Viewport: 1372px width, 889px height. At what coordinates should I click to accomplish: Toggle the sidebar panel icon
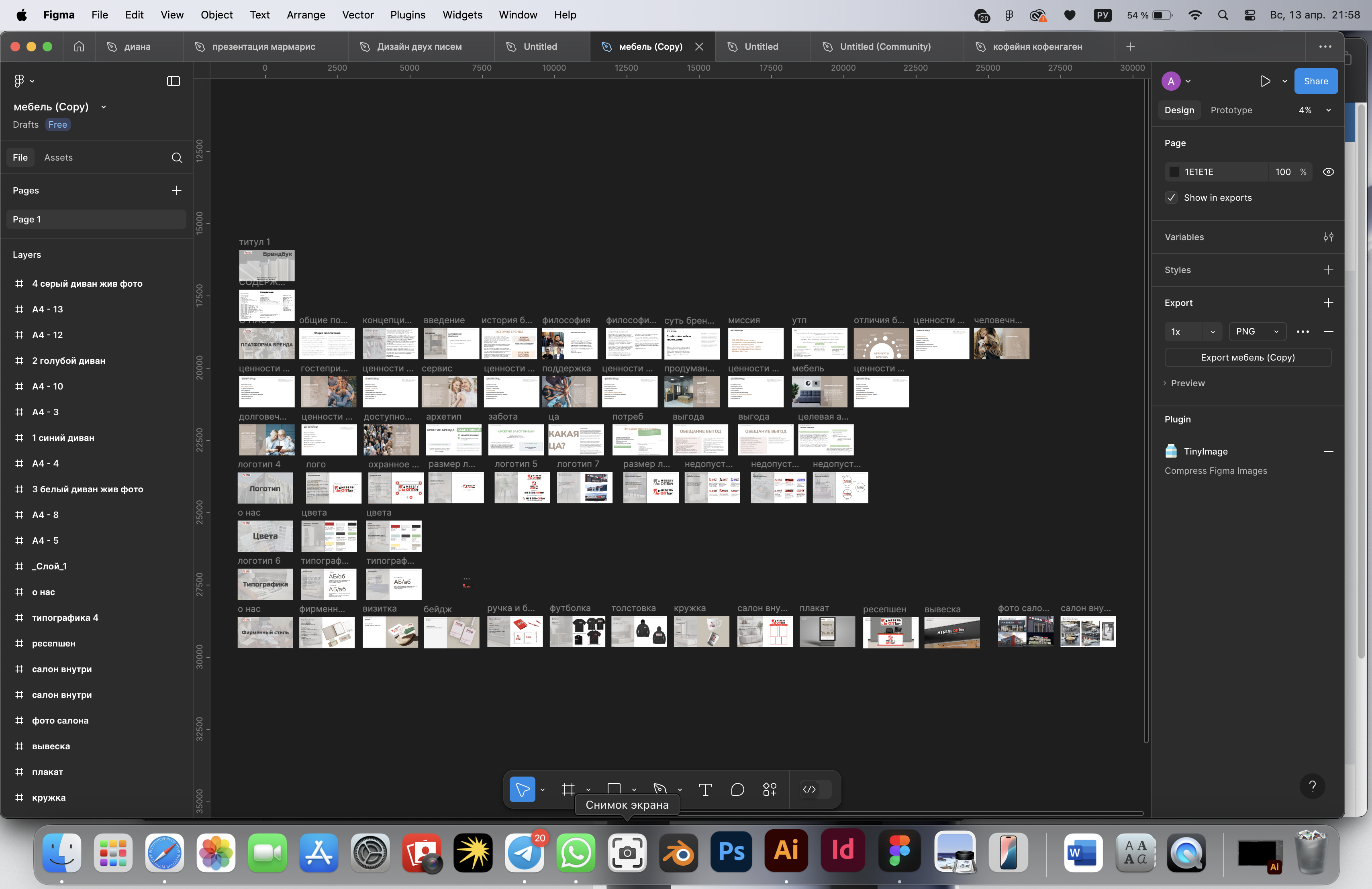tap(173, 81)
